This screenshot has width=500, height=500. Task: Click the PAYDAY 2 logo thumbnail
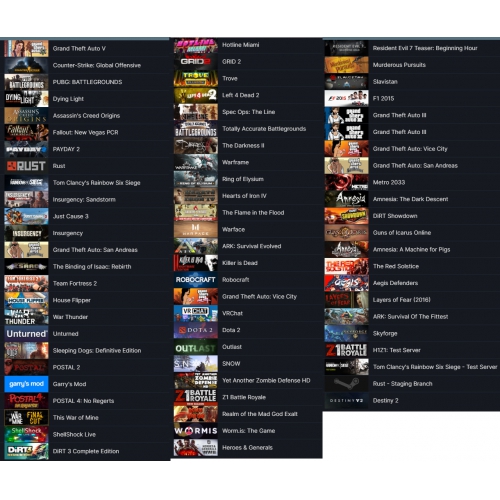tap(26, 149)
